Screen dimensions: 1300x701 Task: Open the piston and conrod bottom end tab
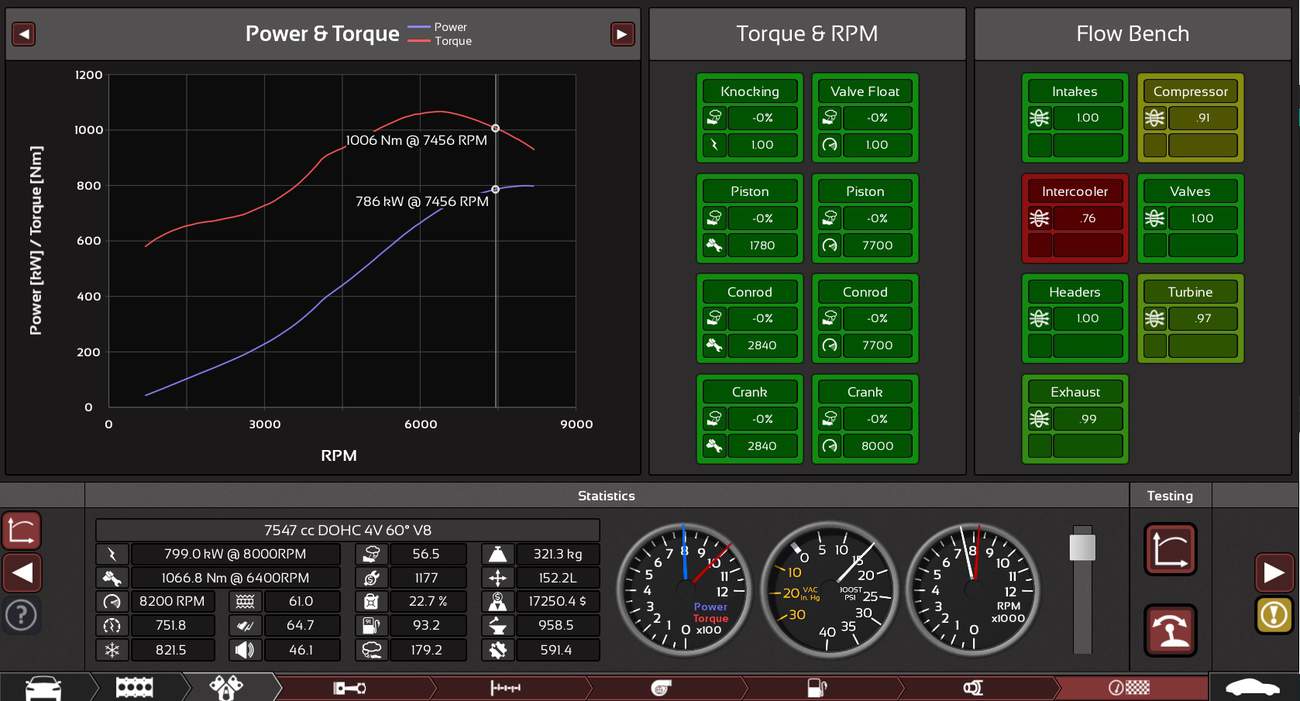click(x=348, y=688)
